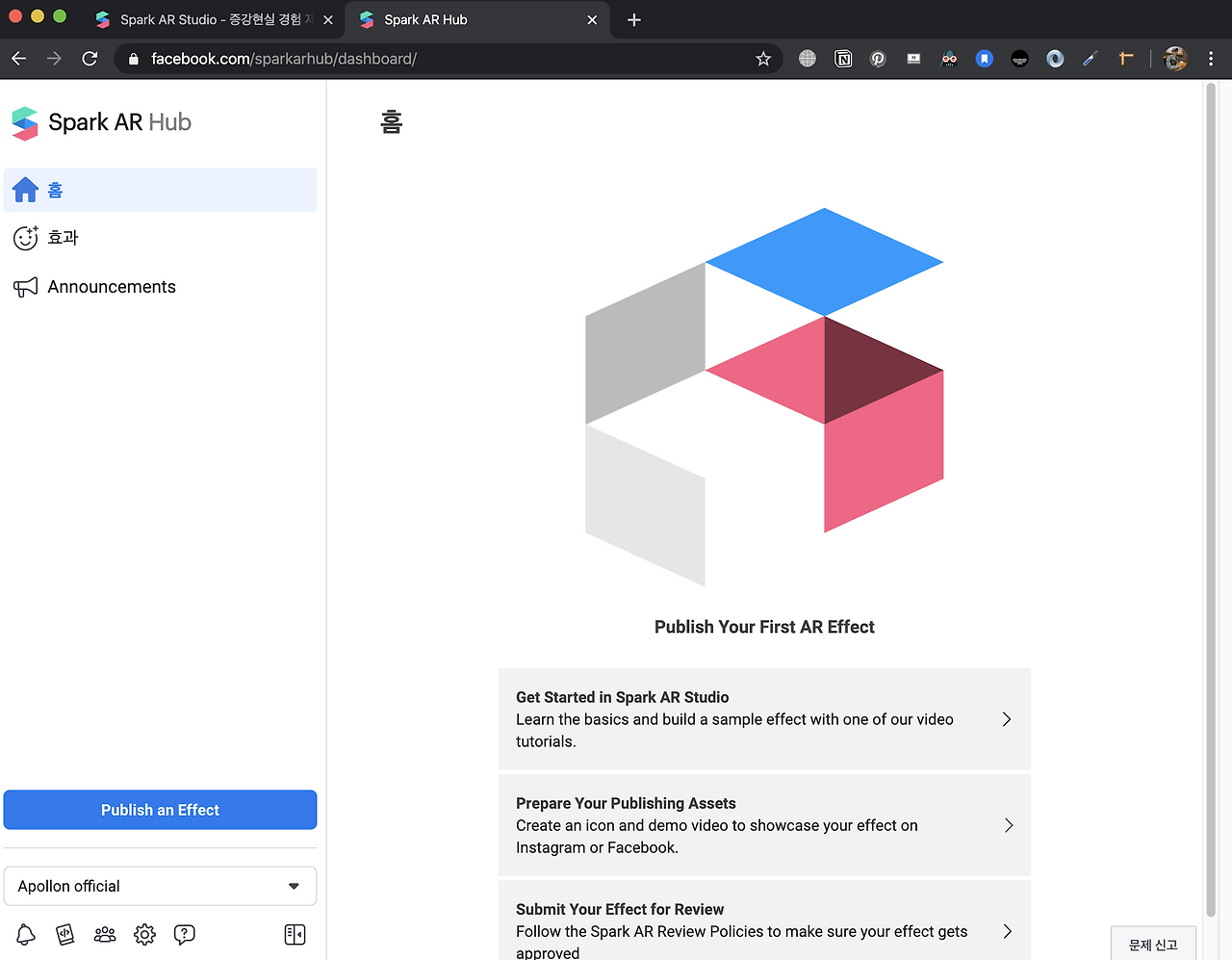Click the browser forward arrow

(x=54, y=59)
